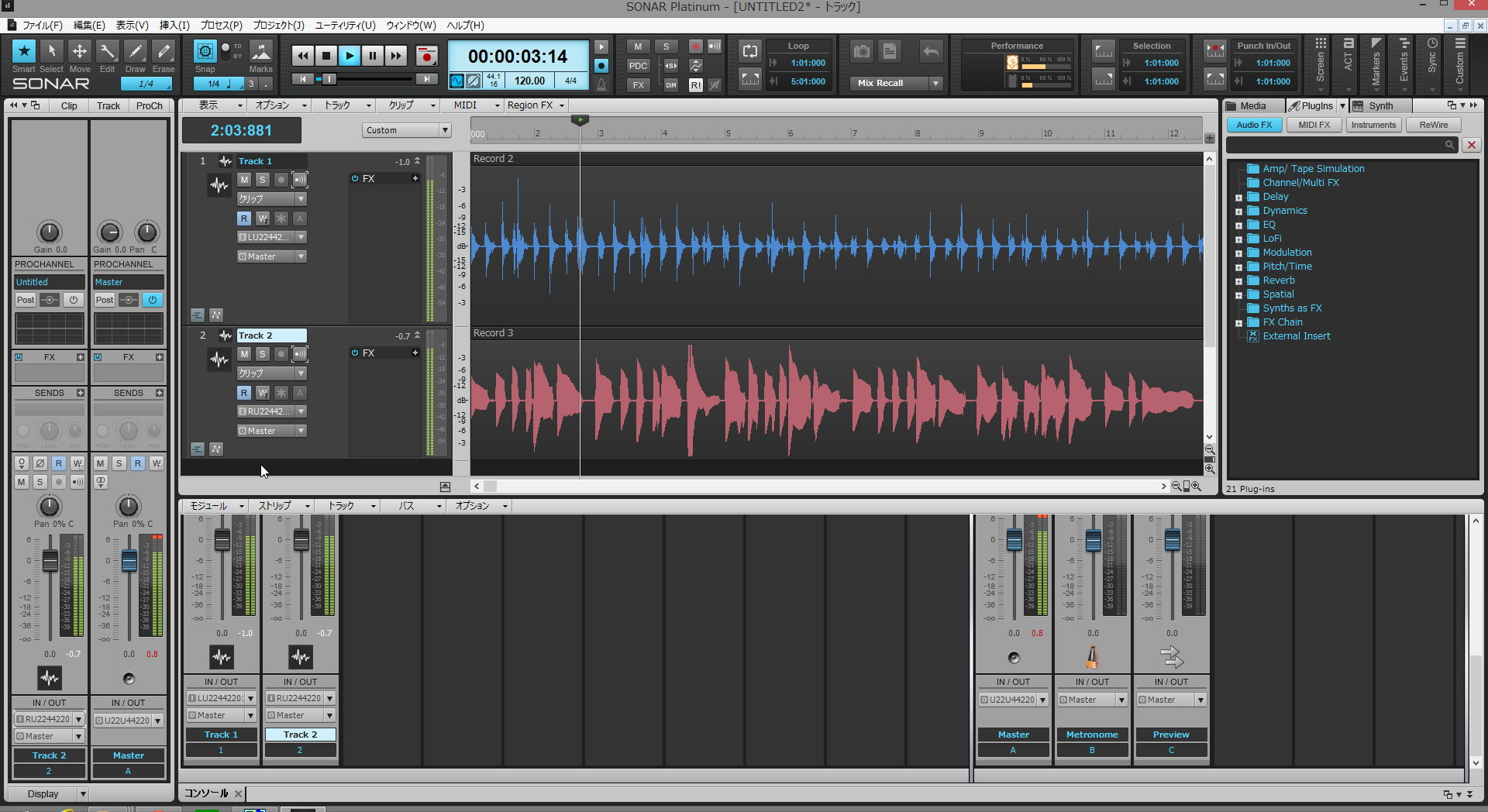Select the Smart tool
Viewport: 1488px width, 812px height.
pyautogui.click(x=24, y=51)
